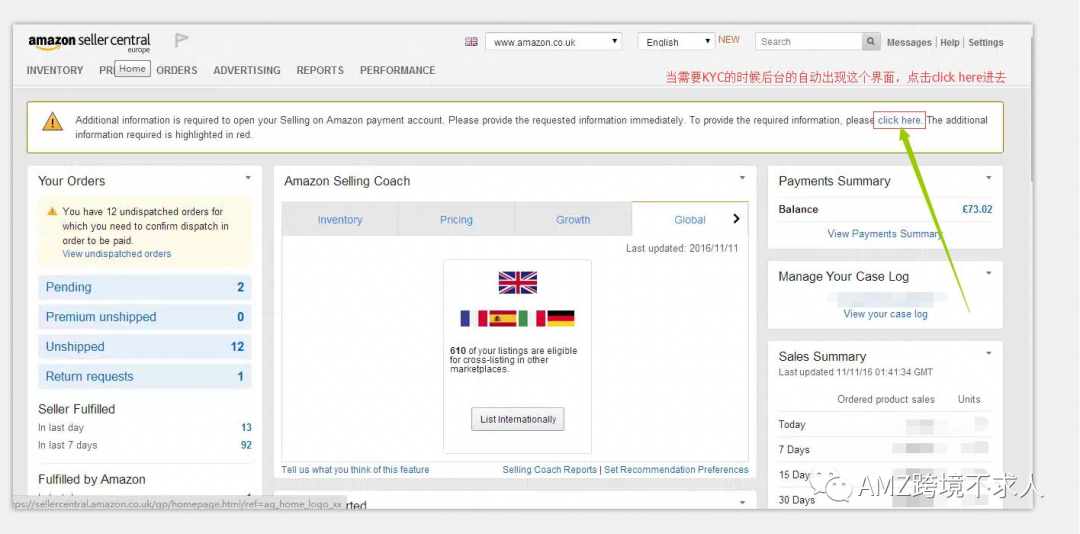This screenshot has width=1080, height=534.
Task: Click the Home tooltip label
Action: tap(132, 69)
